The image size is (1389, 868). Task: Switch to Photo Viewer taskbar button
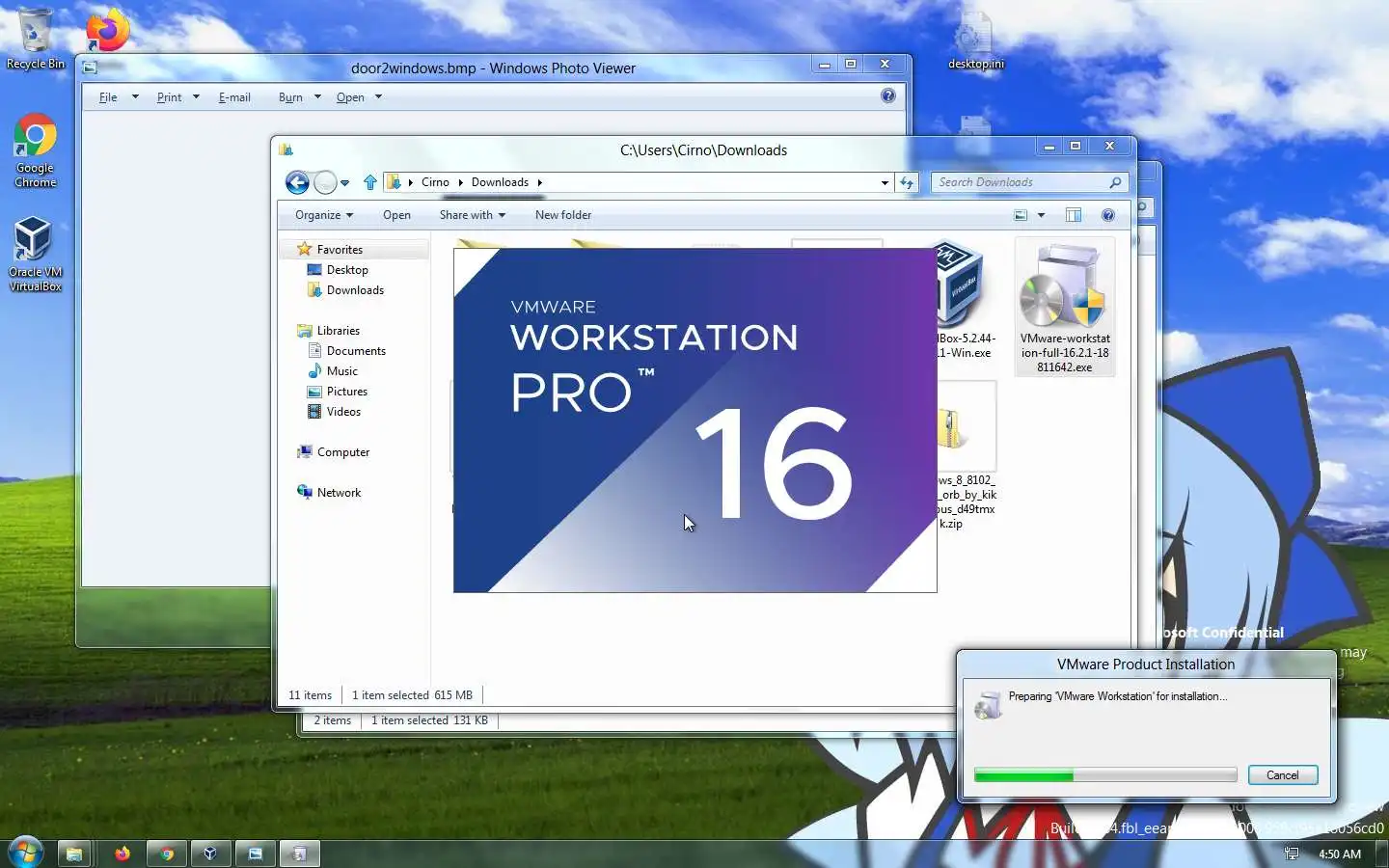click(x=255, y=854)
